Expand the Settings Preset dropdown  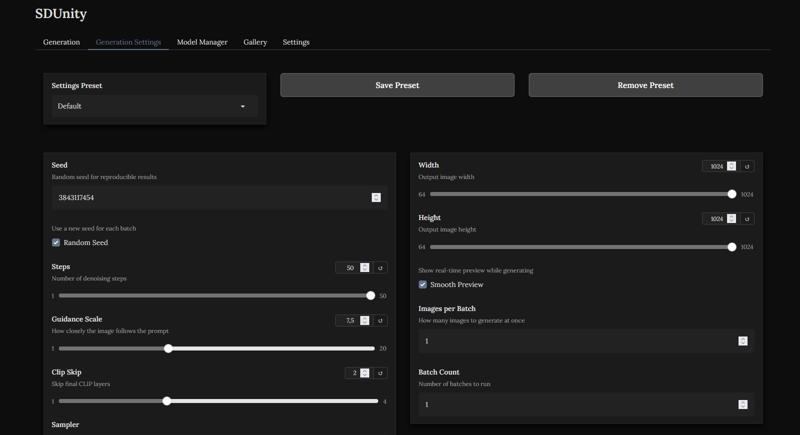coord(155,106)
